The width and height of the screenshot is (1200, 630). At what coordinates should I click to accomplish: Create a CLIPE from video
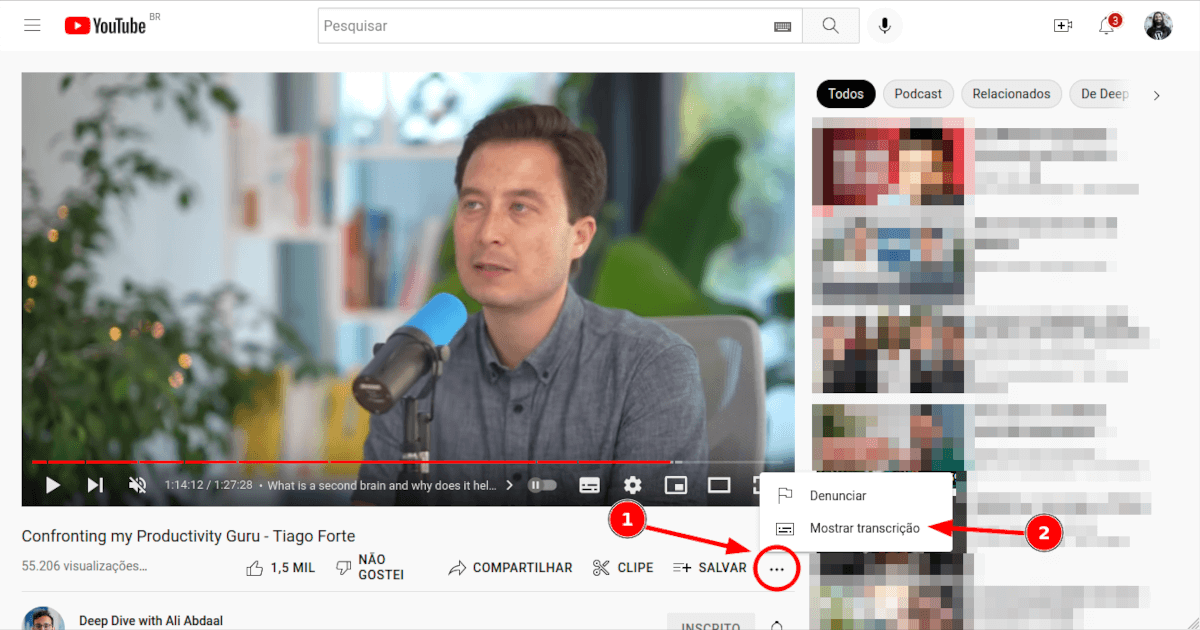tap(623, 567)
